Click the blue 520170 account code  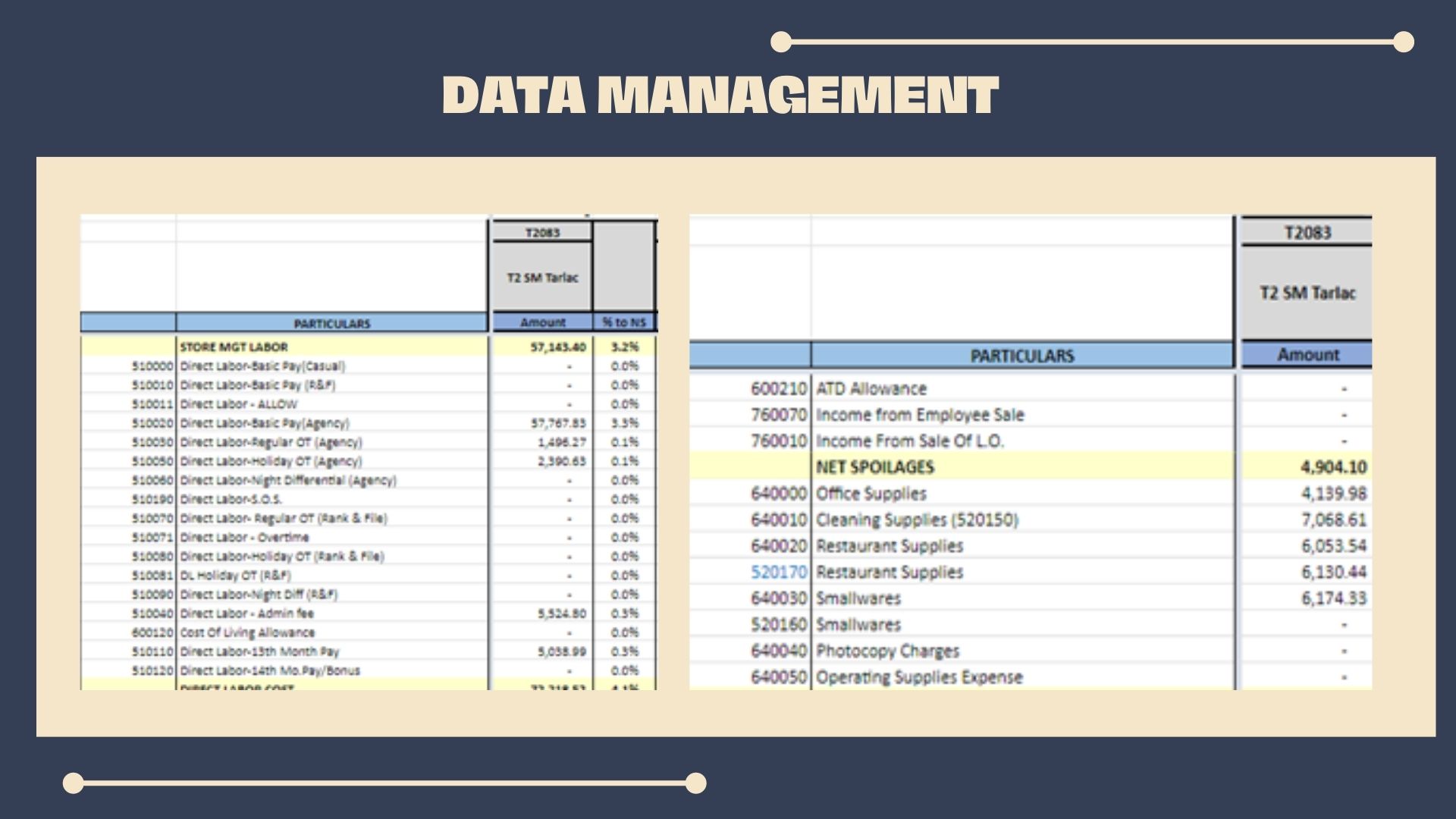coord(779,573)
